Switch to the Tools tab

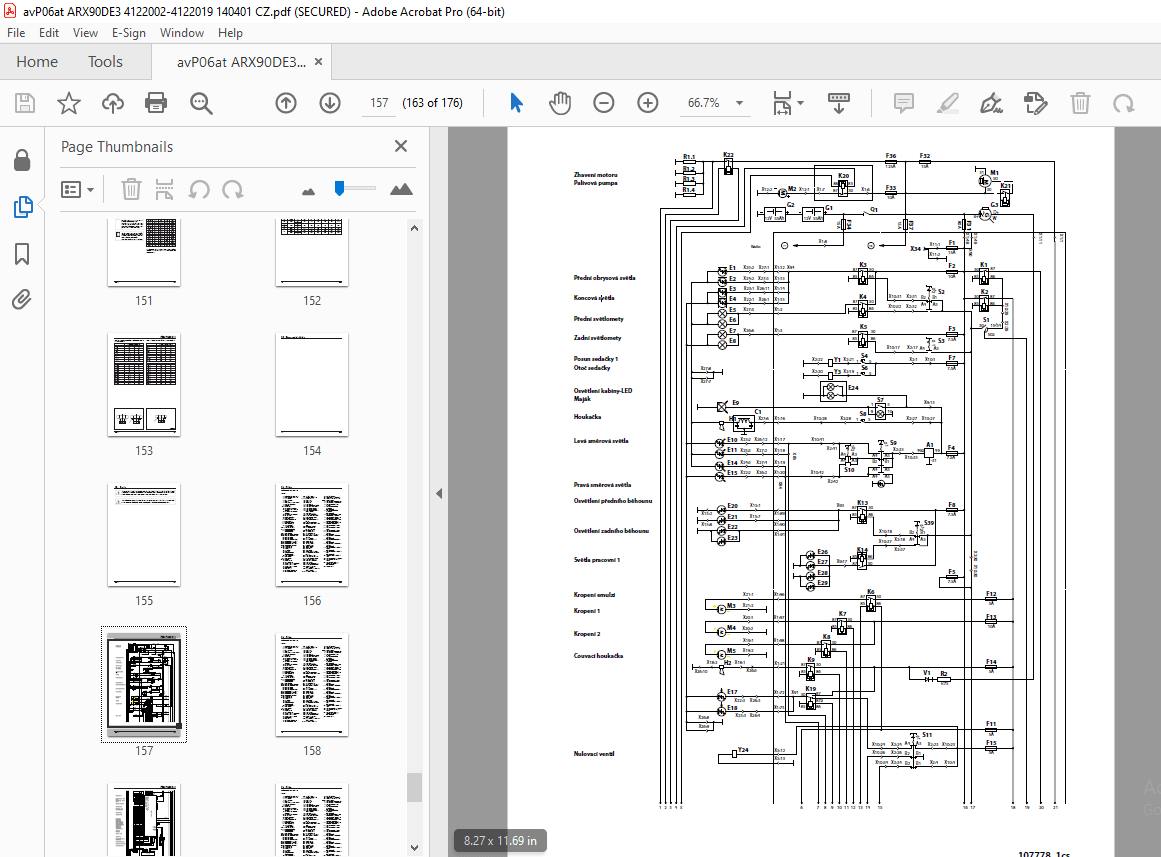point(105,61)
